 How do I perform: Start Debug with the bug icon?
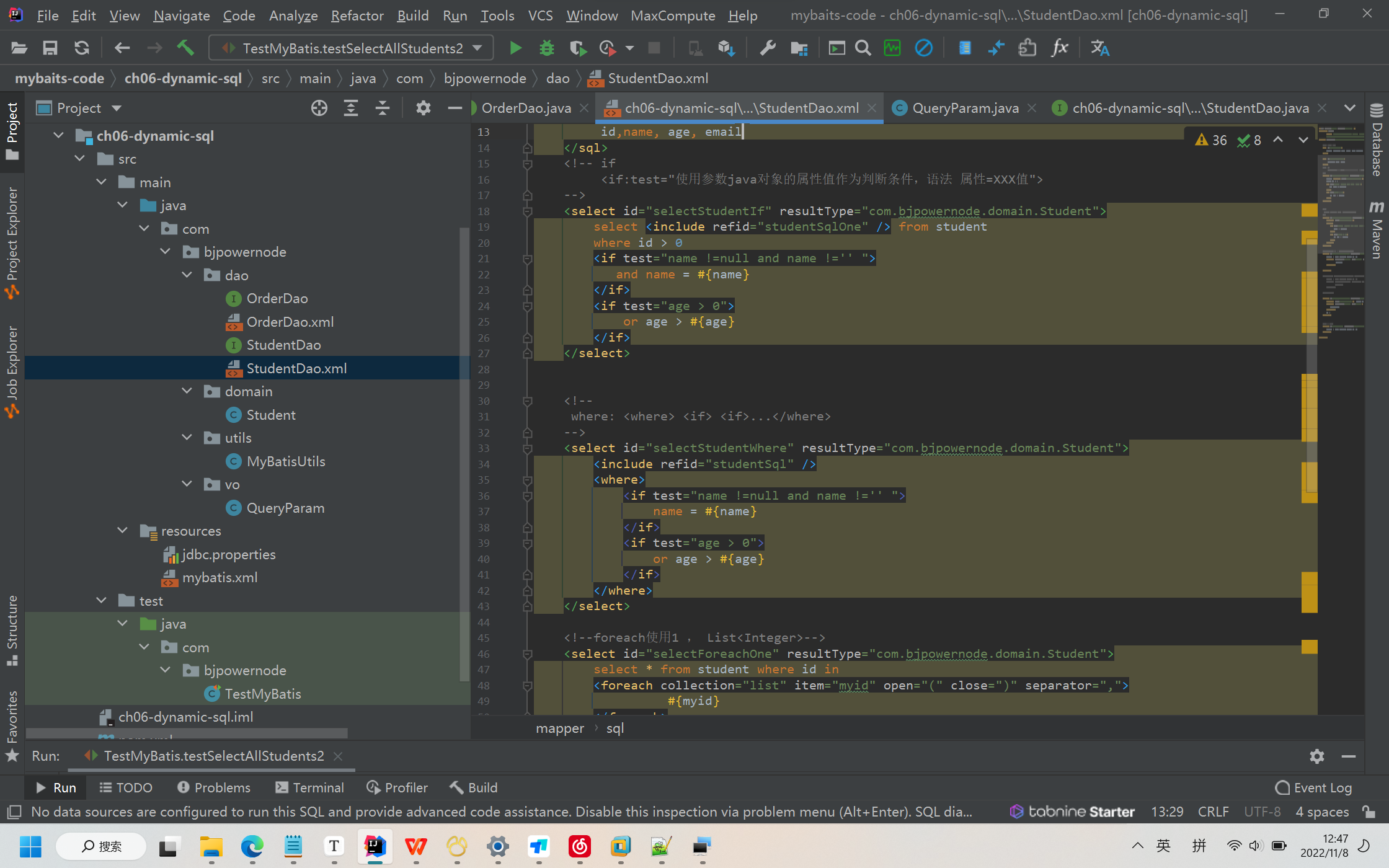(546, 48)
